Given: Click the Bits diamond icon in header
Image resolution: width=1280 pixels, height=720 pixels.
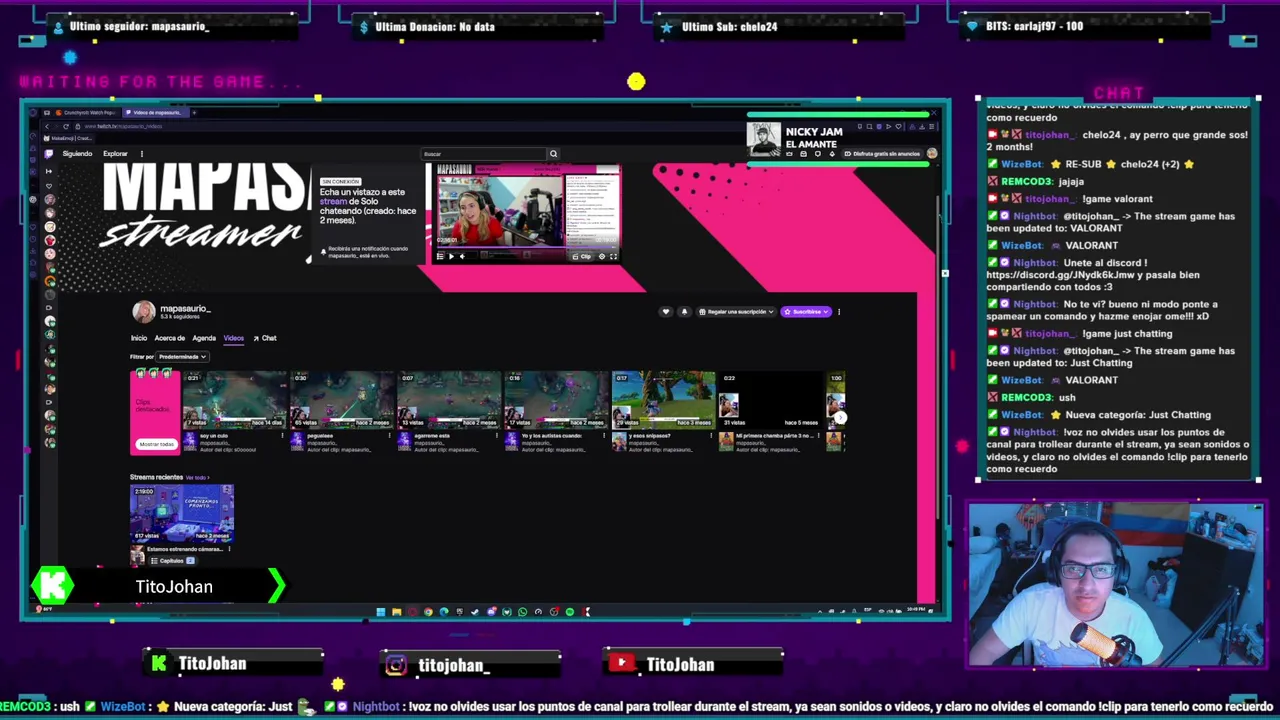Looking at the screenshot, I should coord(832,154).
